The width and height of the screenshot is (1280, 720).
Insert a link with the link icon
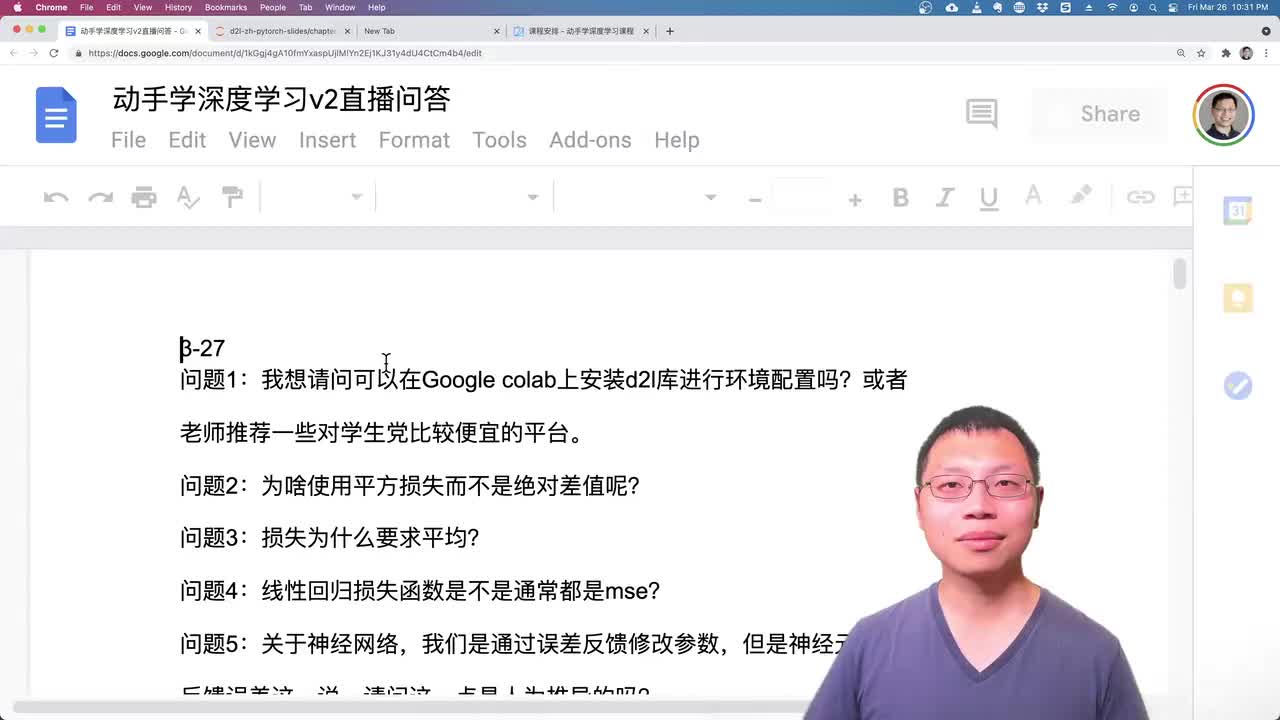tap(1140, 197)
